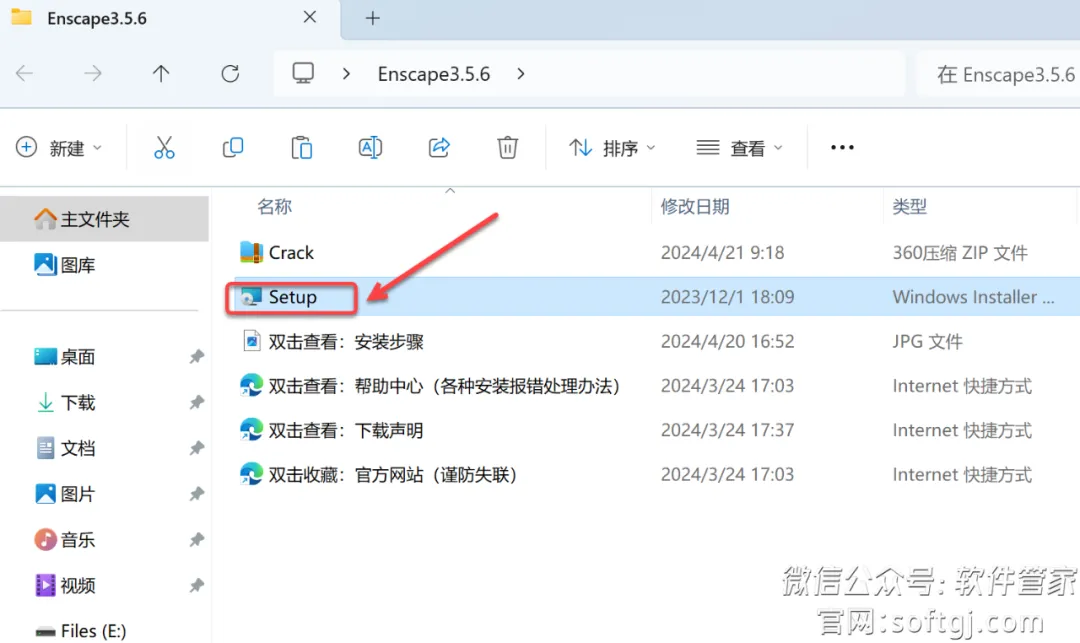Click the Delete trash can icon
The width and height of the screenshot is (1080, 643).
click(508, 147)
